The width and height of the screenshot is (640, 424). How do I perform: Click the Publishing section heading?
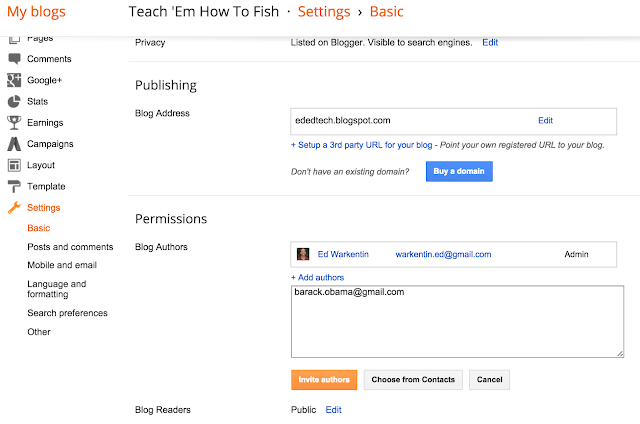(166, 85)
